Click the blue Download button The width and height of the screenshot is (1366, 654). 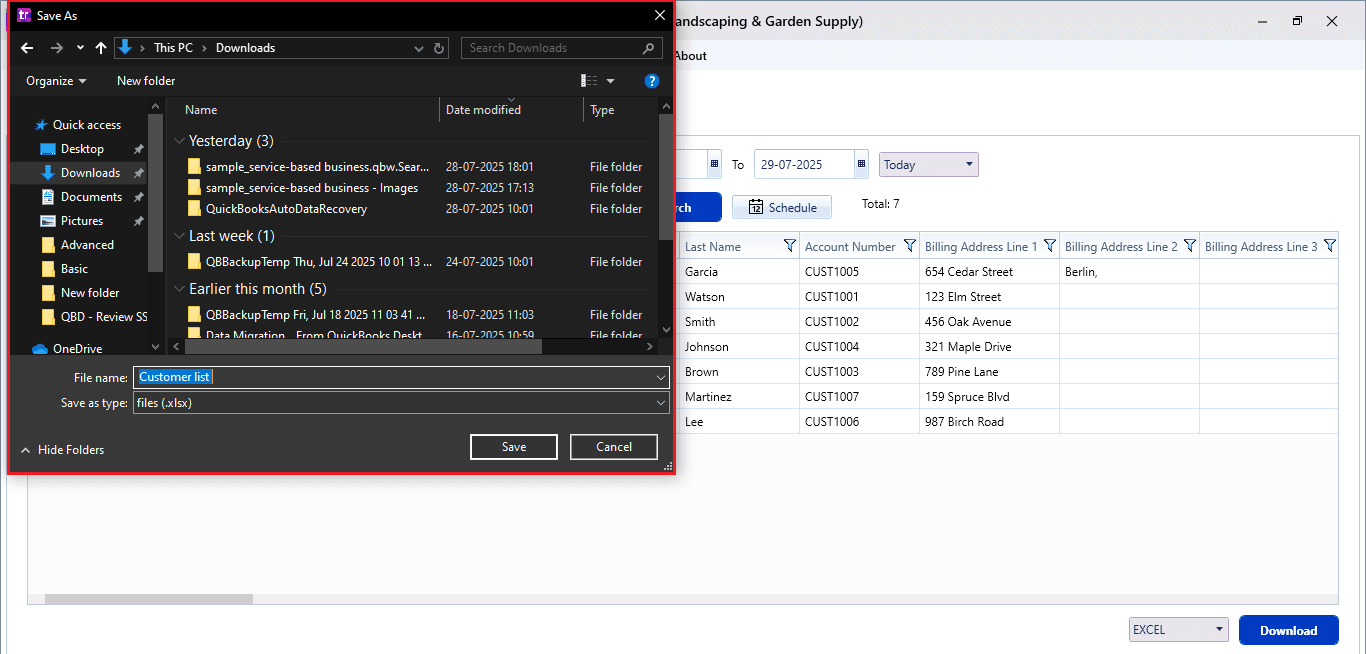[1288, 630]
